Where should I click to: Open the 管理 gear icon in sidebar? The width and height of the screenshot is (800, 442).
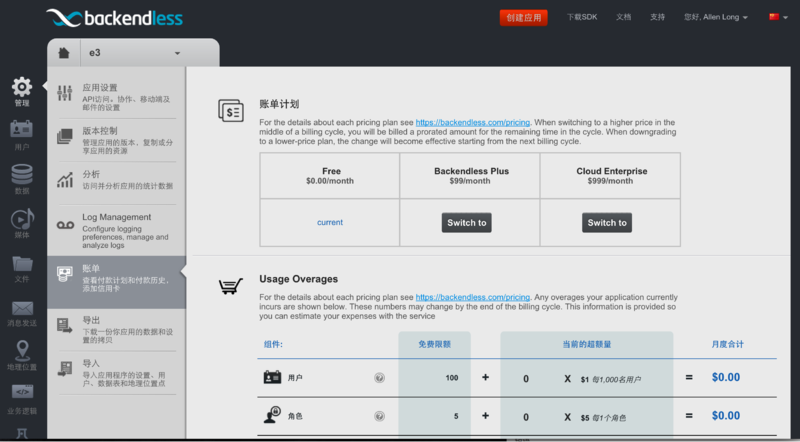point(22,89)
